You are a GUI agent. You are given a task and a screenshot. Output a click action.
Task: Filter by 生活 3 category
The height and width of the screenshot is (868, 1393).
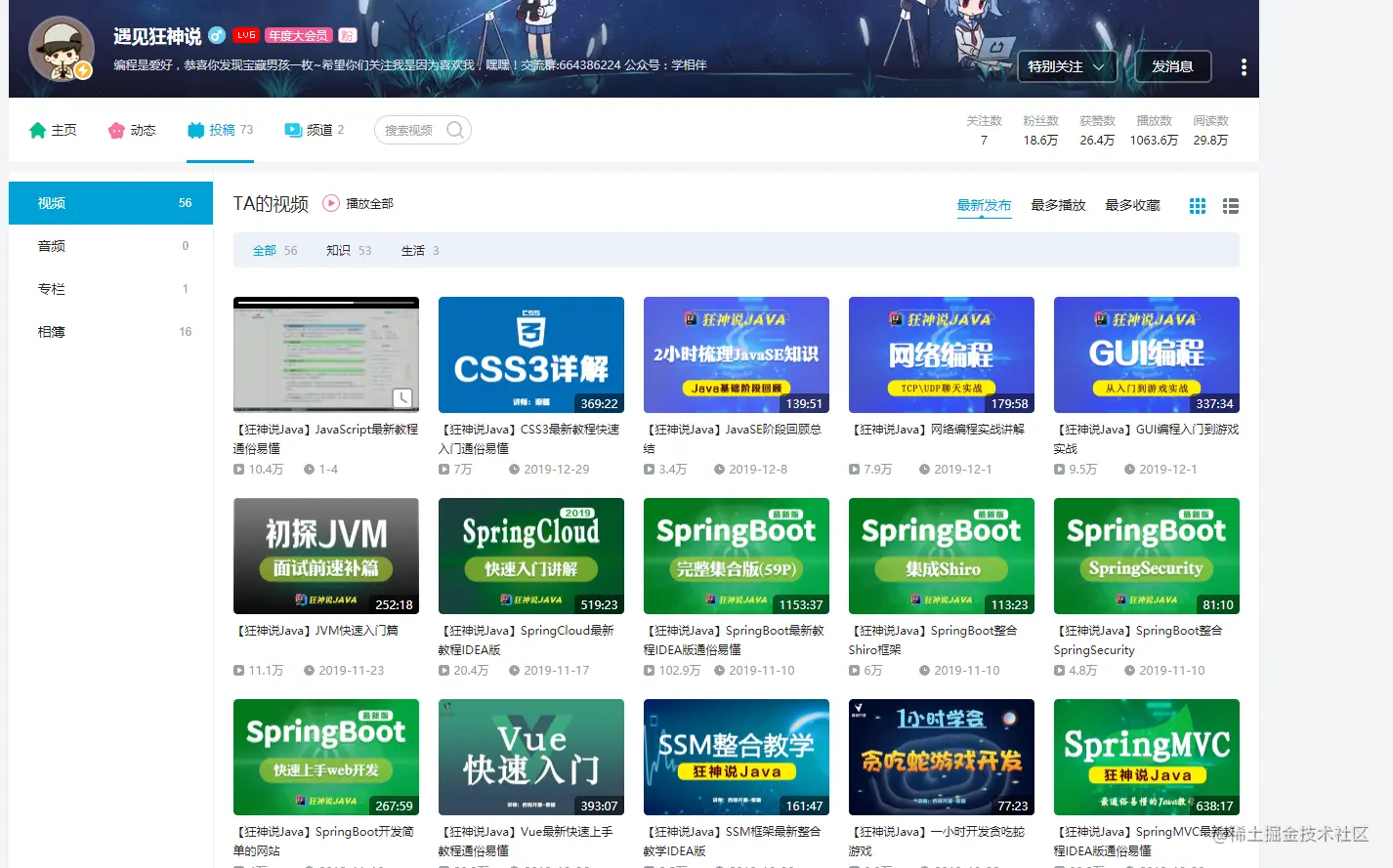pyautogui.click(x=420, y=251)
